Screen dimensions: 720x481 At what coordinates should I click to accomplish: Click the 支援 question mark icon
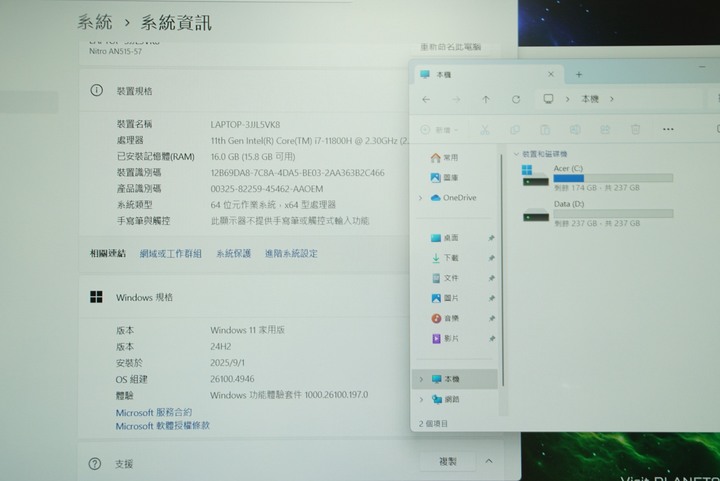point(95,464)
